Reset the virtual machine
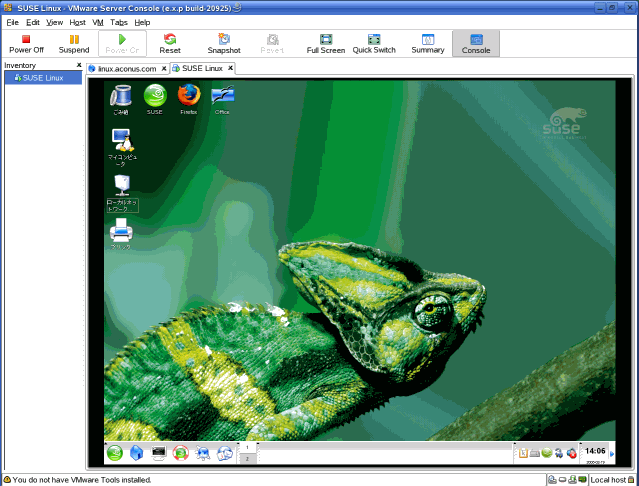The width and height of the screenshot is (639, 486). point(170,43)
